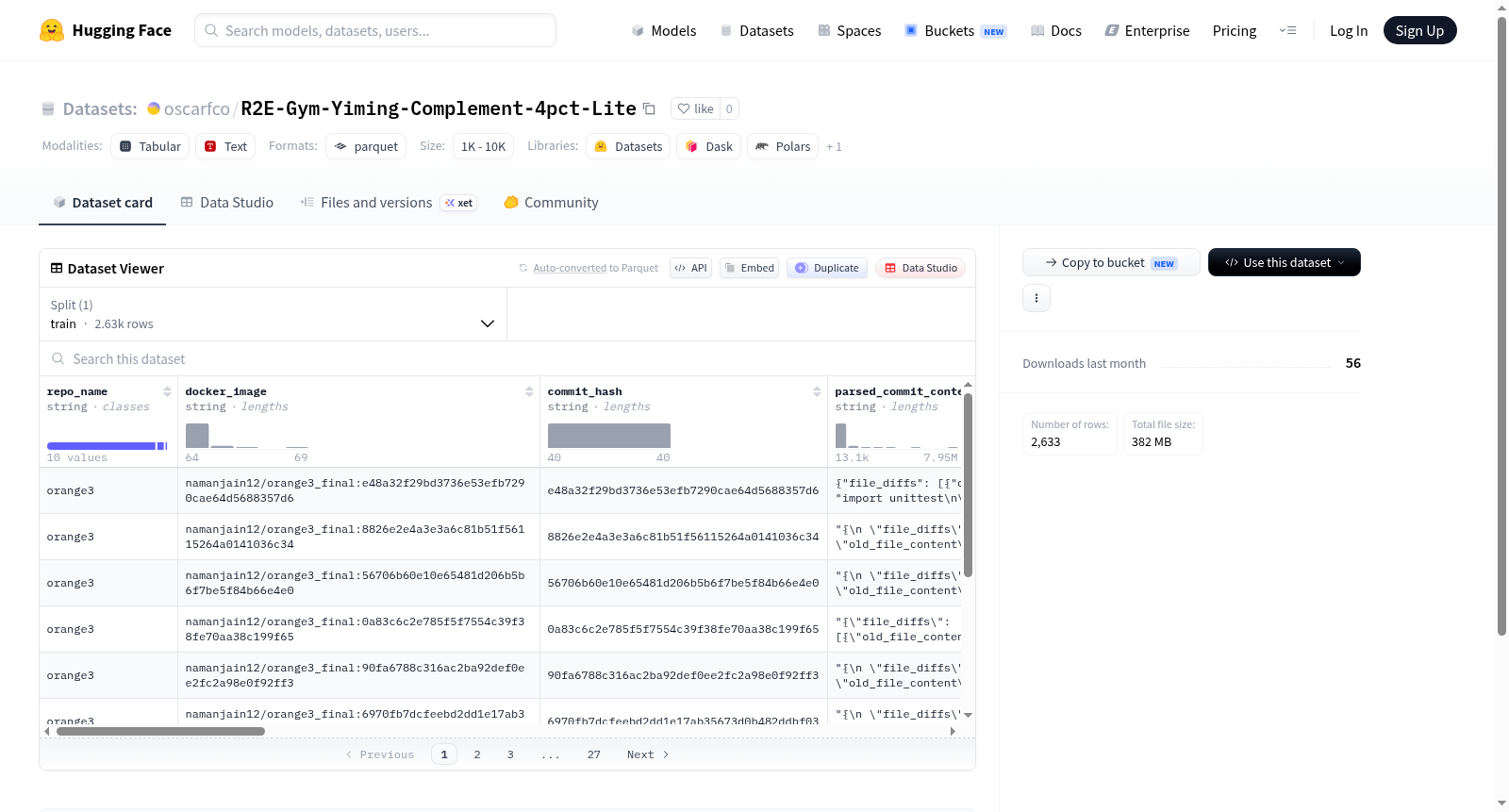This screenshot has width=1509, height=812.
Task: Go to Models in the navigation
Action: pos(664,30)
